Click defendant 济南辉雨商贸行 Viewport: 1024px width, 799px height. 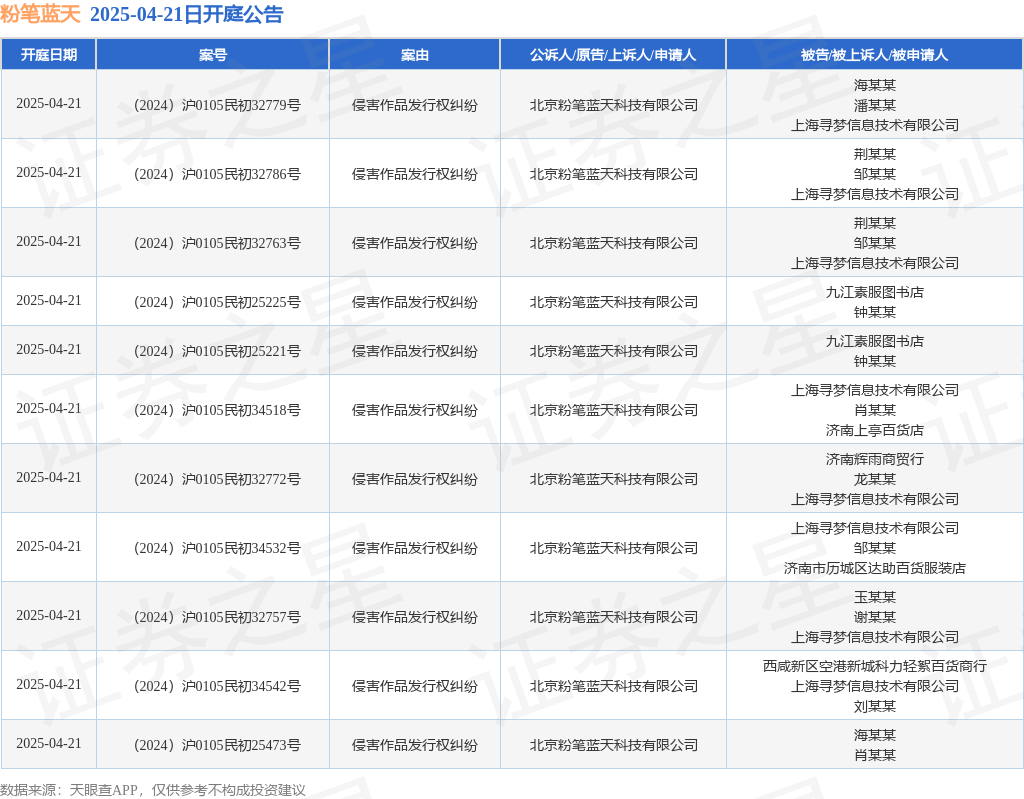(x=874, y=459)
